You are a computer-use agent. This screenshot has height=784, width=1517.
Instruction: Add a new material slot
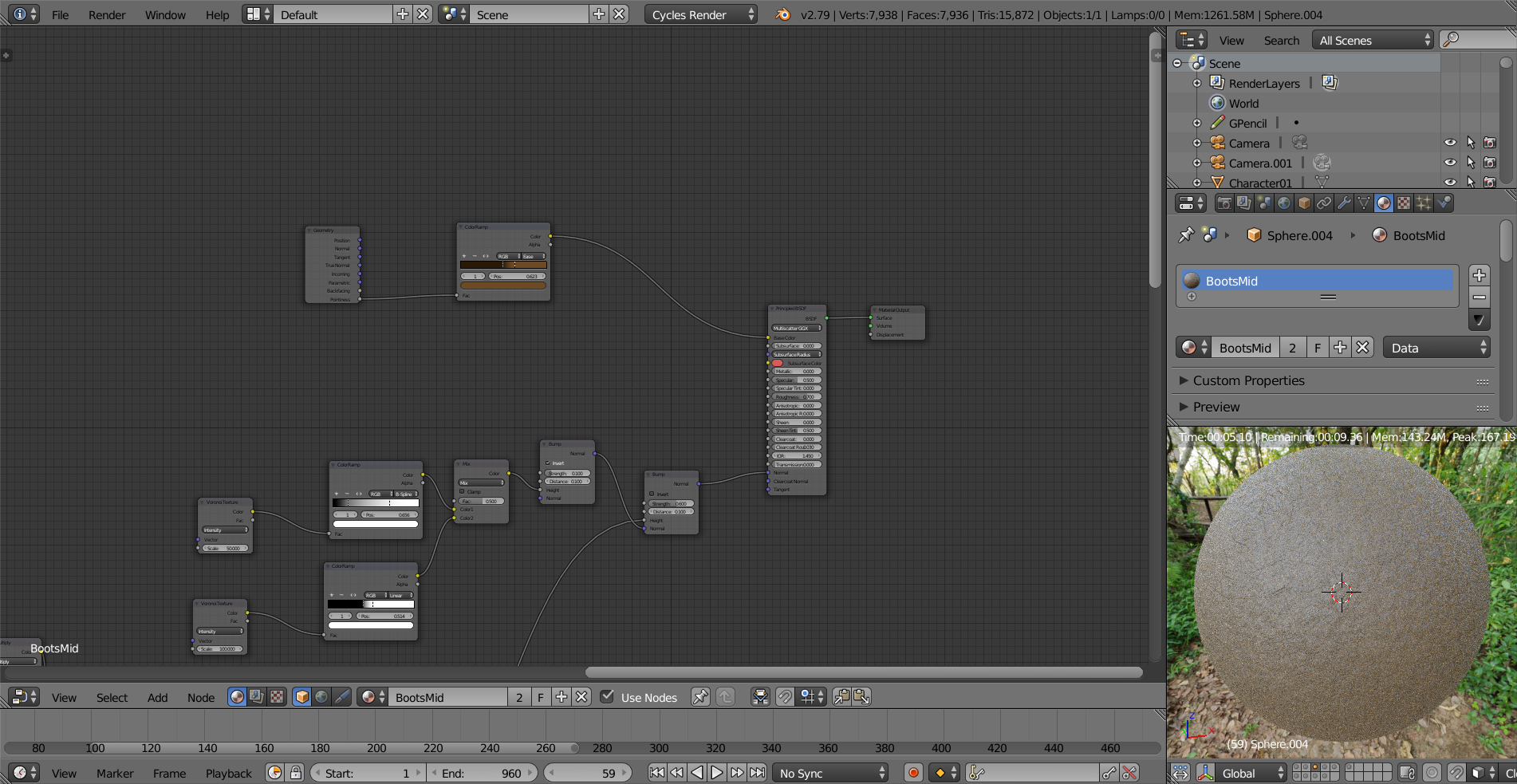click(x=1480, y=275)
